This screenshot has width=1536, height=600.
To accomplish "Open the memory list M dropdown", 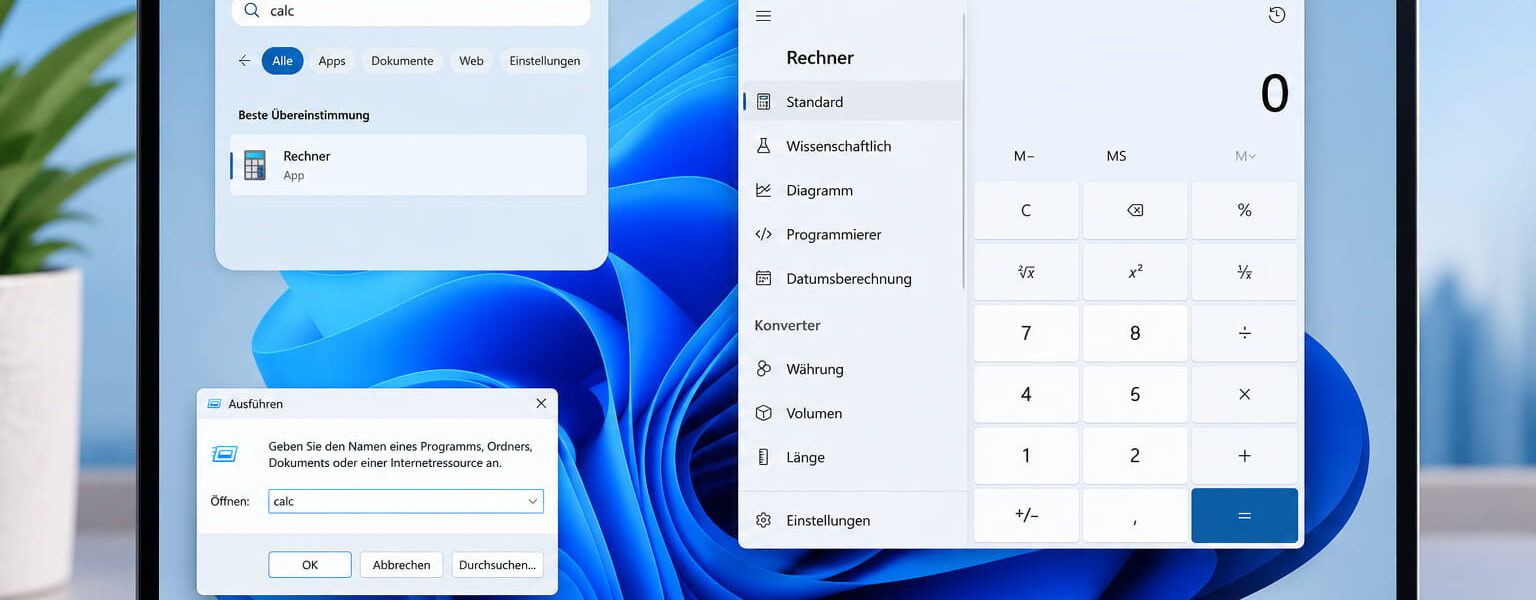I will click(1245, 156).
